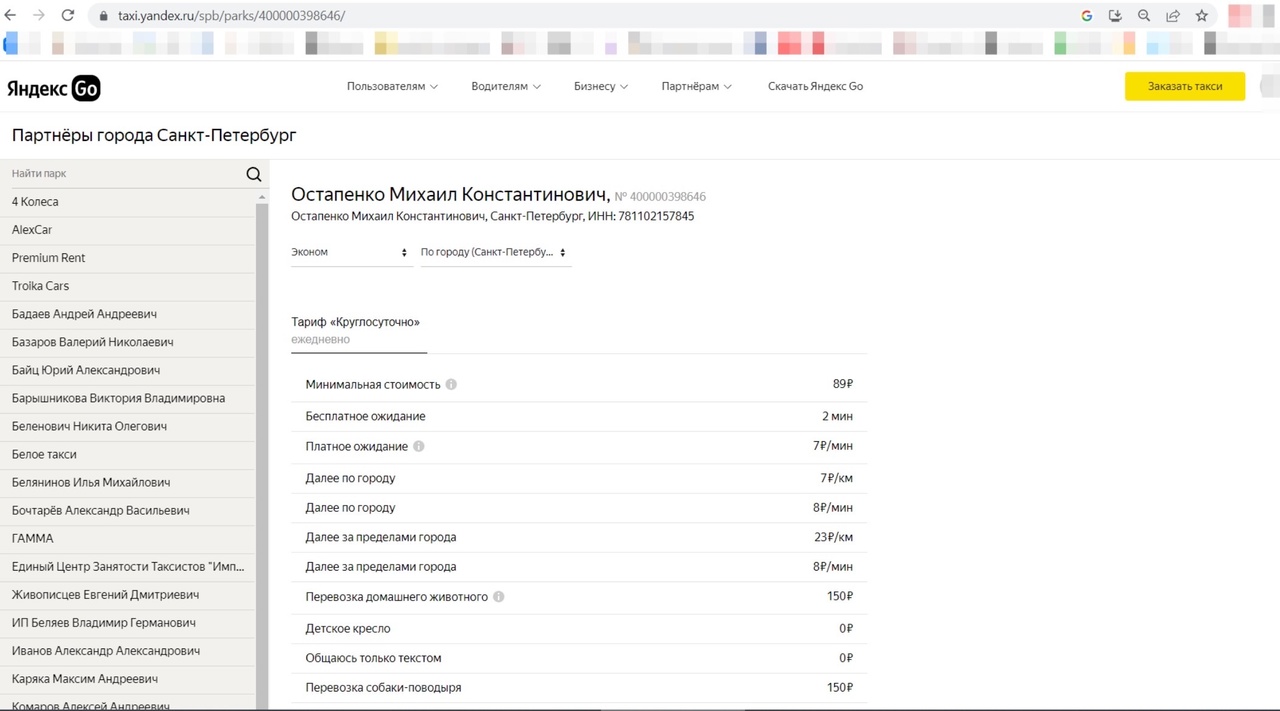The height and width of the screenshot is (711, 1280).
Task: Click the search magnifier beside Найти парк
Action: (x=254, y=174)
